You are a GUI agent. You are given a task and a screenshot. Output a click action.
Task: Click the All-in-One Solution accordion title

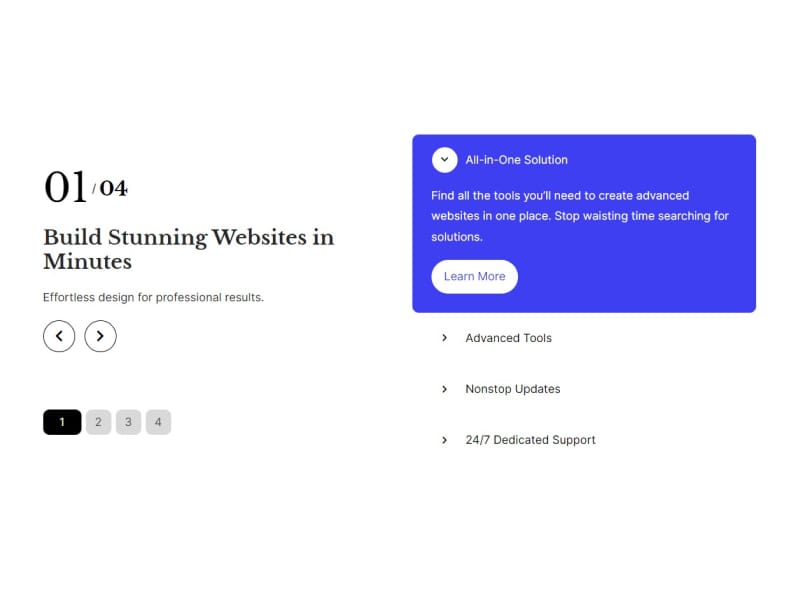pyautogui.click(x=516, y=160)
